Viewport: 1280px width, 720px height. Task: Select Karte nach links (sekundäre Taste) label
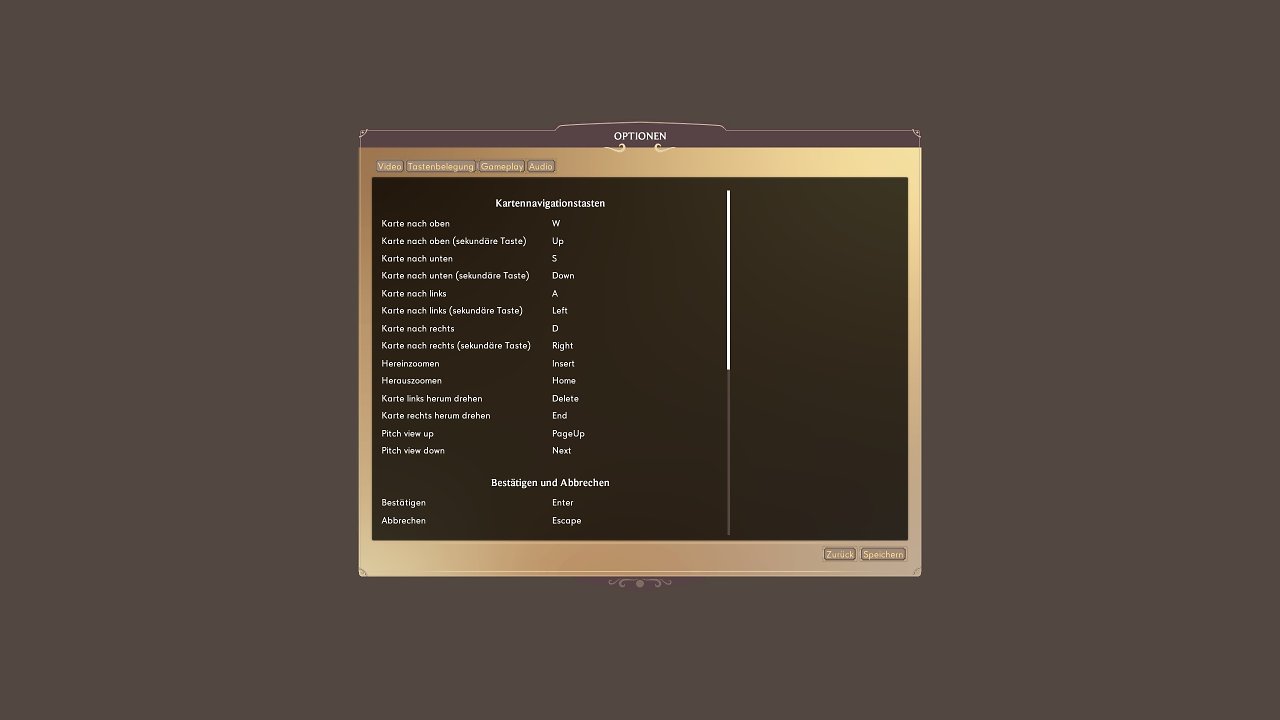(x=452, y=311)
